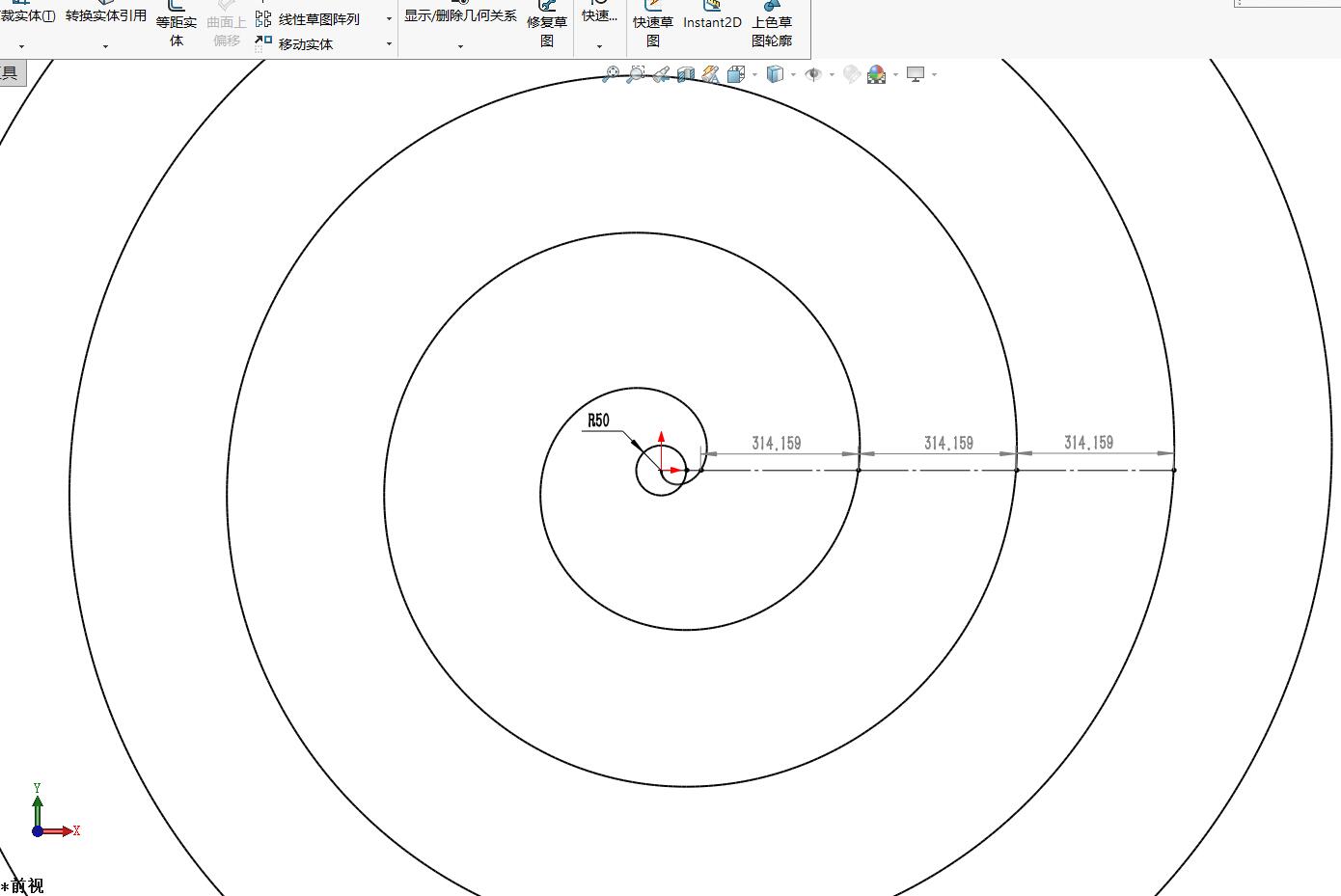This screenshot has width=1341, height=896.
Task: Expand the 转换实体引用 dropdown arrow
Action: click(105, 46)
